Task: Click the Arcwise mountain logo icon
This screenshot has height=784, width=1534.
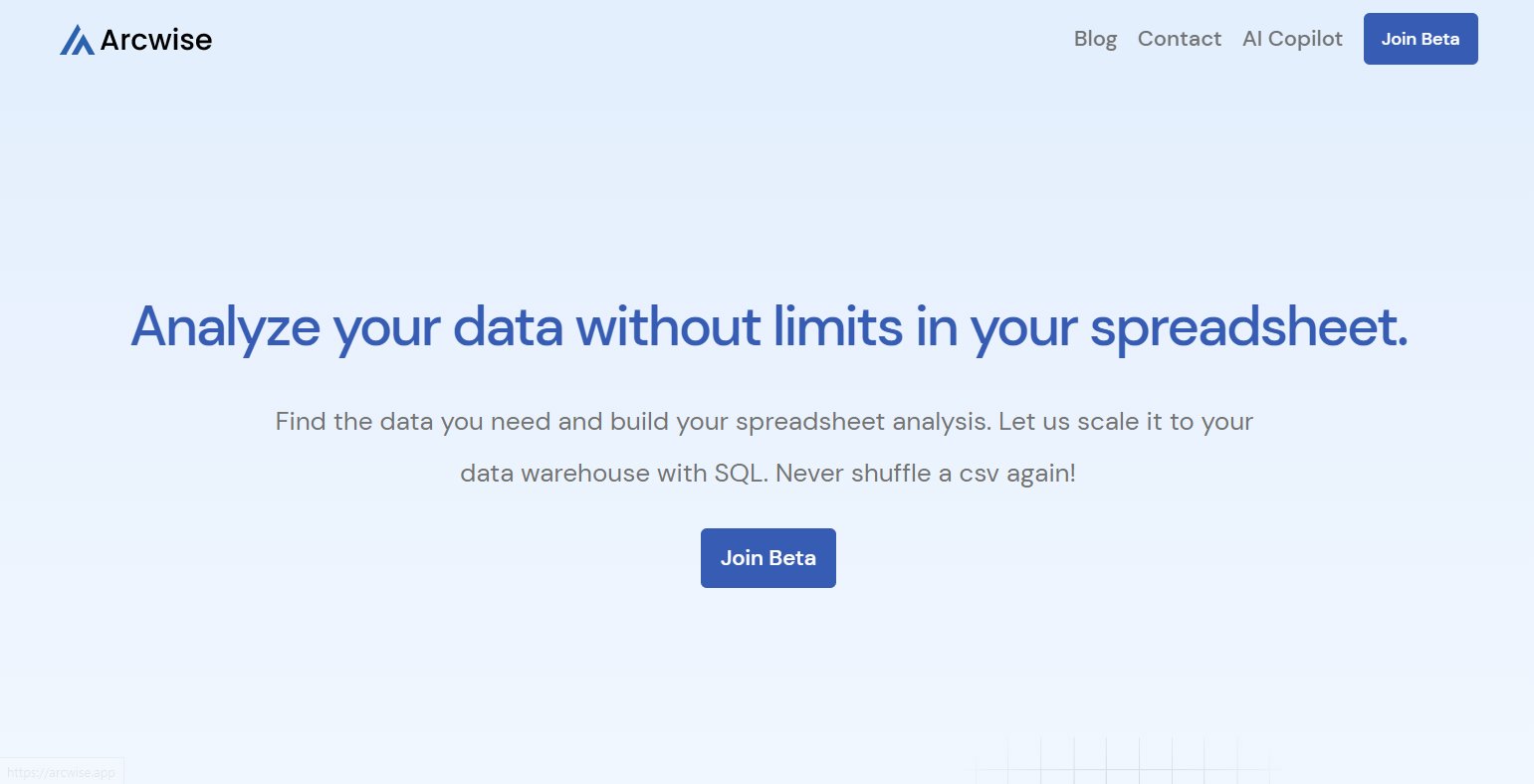Action: pyautogui.click(x=77, y=40)
